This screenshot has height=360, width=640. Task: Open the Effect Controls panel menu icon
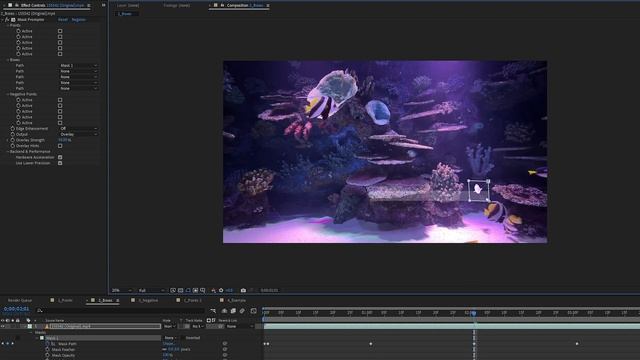pos(89,5)
